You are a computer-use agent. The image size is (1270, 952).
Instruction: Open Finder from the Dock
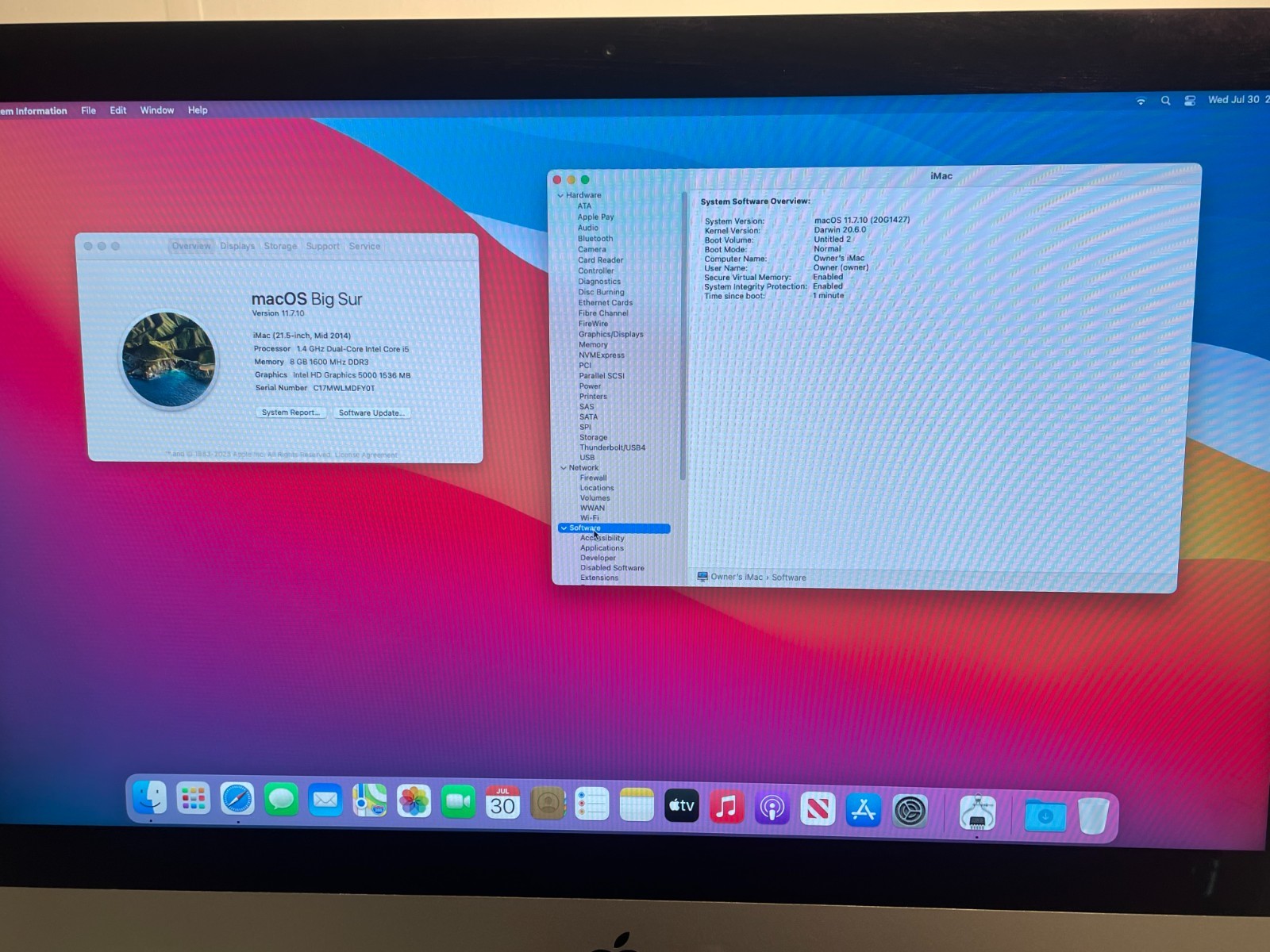click(x=149, y=798)
